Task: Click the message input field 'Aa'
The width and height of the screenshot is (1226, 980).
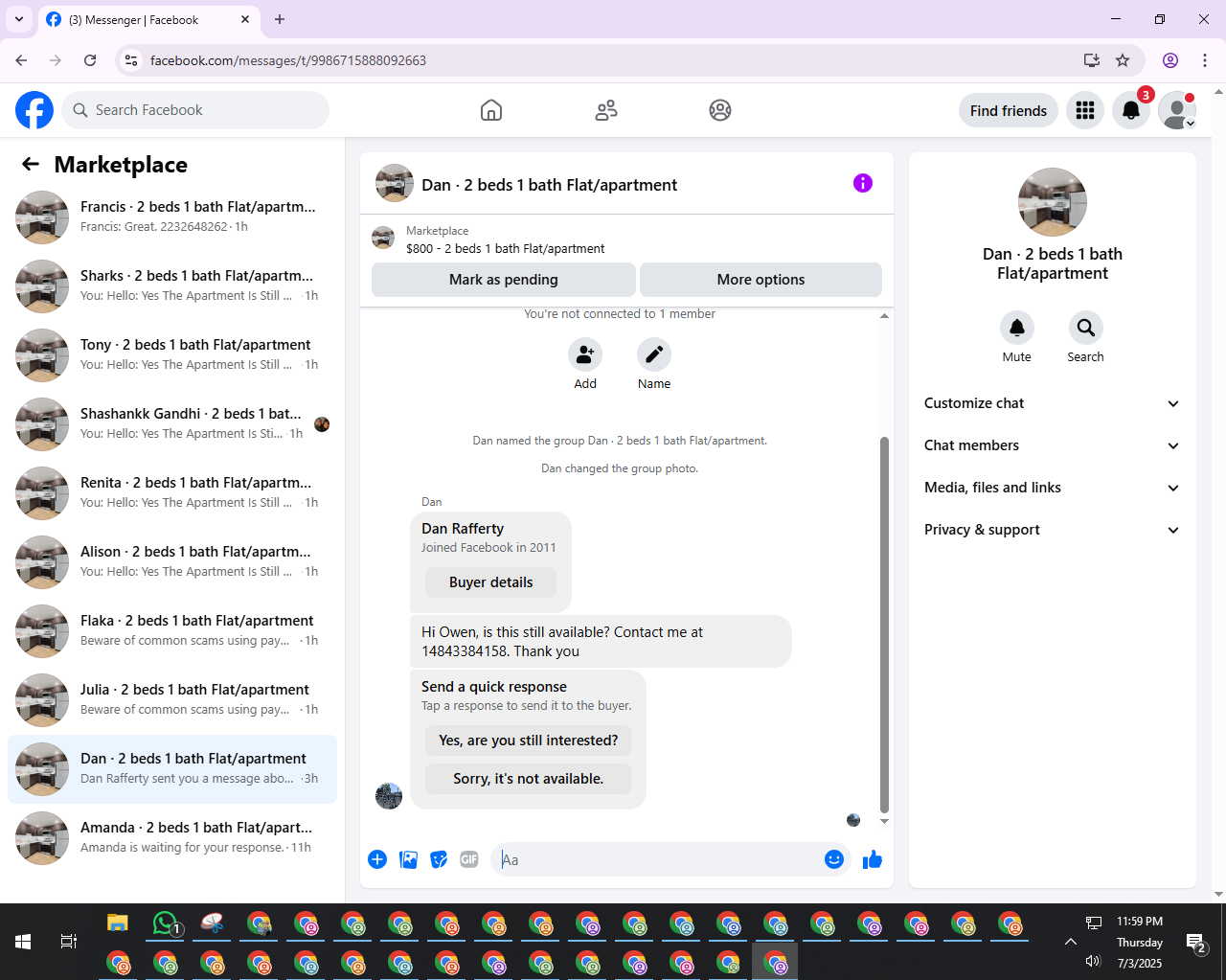Action: pyautogui.click(x=659, y=859)
